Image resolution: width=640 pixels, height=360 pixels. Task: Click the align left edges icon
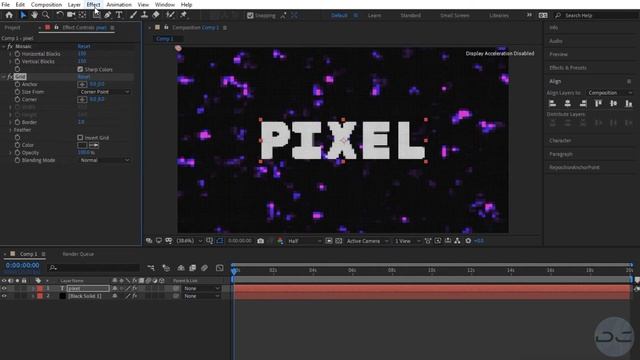[553, 104]
